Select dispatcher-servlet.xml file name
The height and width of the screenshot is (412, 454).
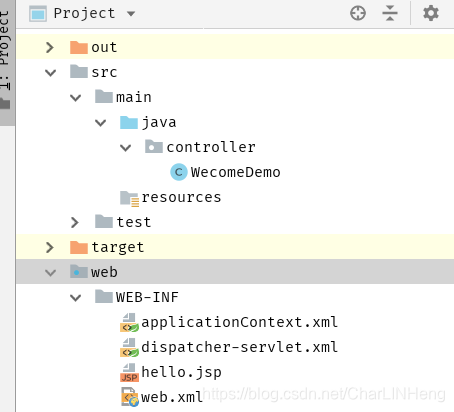pyautogui.click(x=239, y=347)
